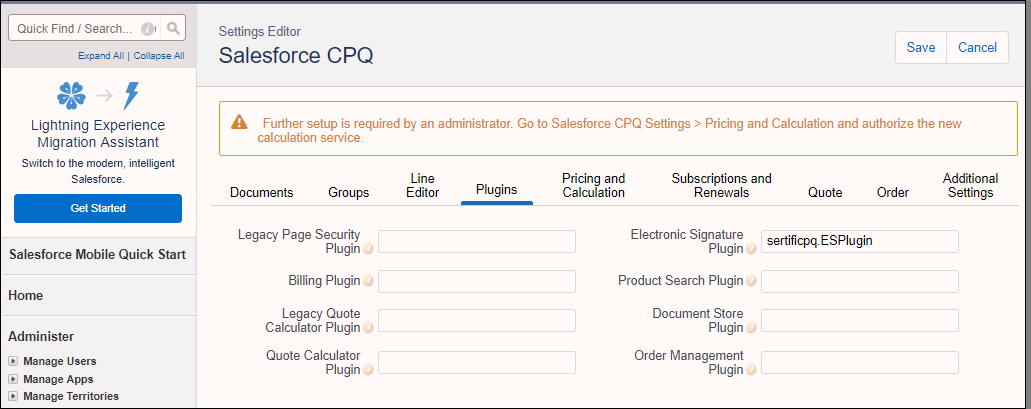Click the Save button
The width and height of the screenshot is (1031, 409).
pyautogui.click(x=921, y=47)
